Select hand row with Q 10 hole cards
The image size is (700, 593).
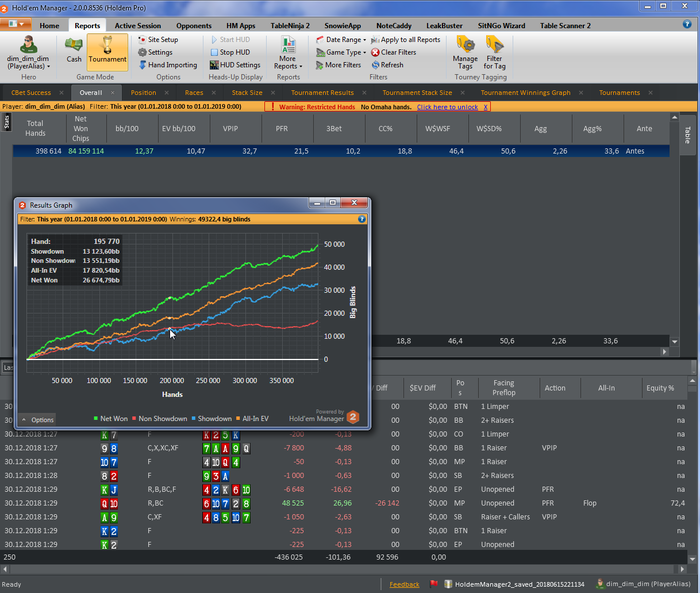point(343,503)
